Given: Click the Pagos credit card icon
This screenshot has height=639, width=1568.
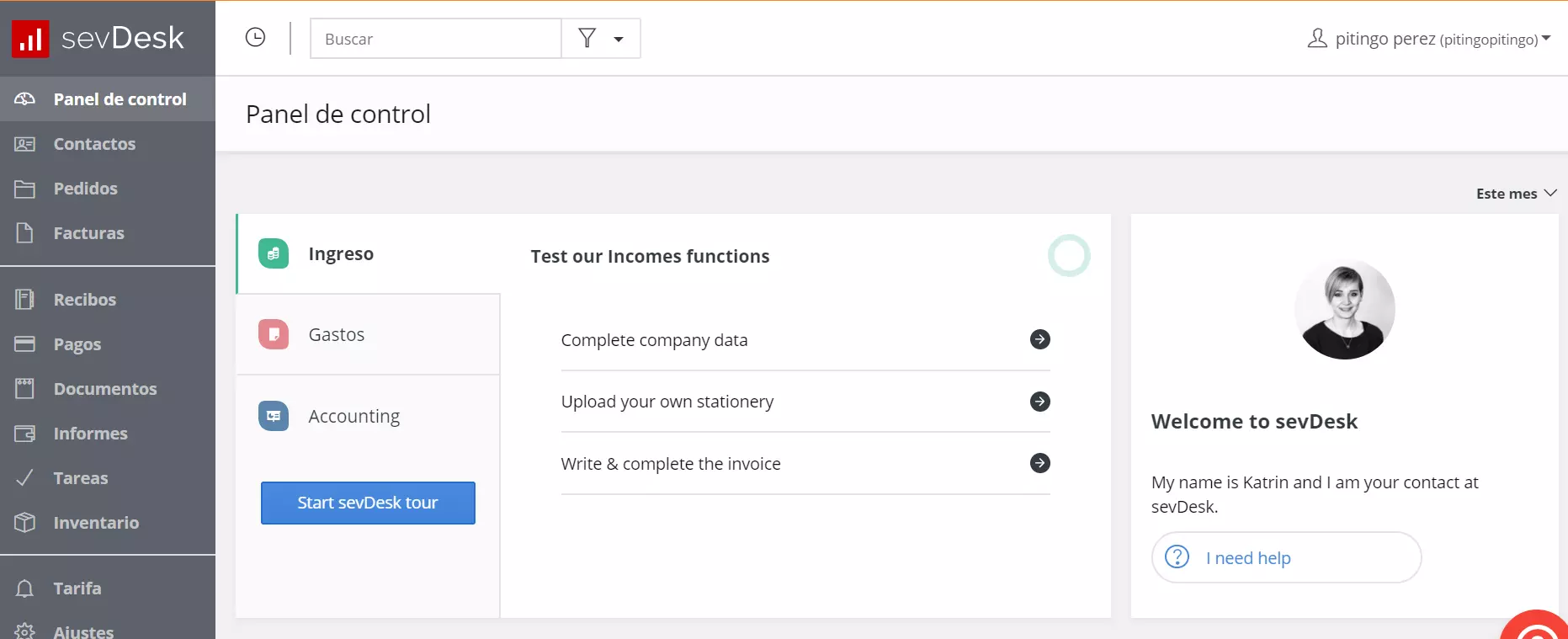Looking at the screenshot, I should pyautogui.click(x=25, y=344).
